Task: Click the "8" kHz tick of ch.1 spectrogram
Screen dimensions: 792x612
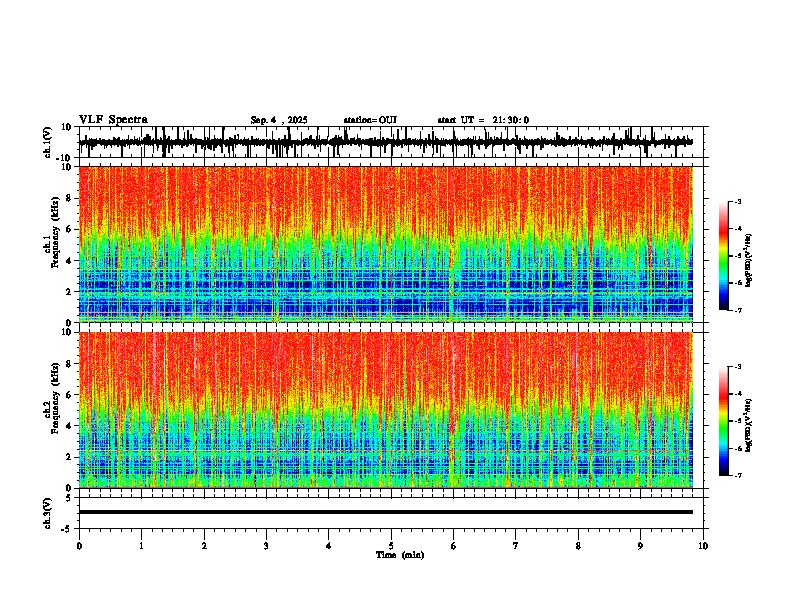Action: coord(69,198)
